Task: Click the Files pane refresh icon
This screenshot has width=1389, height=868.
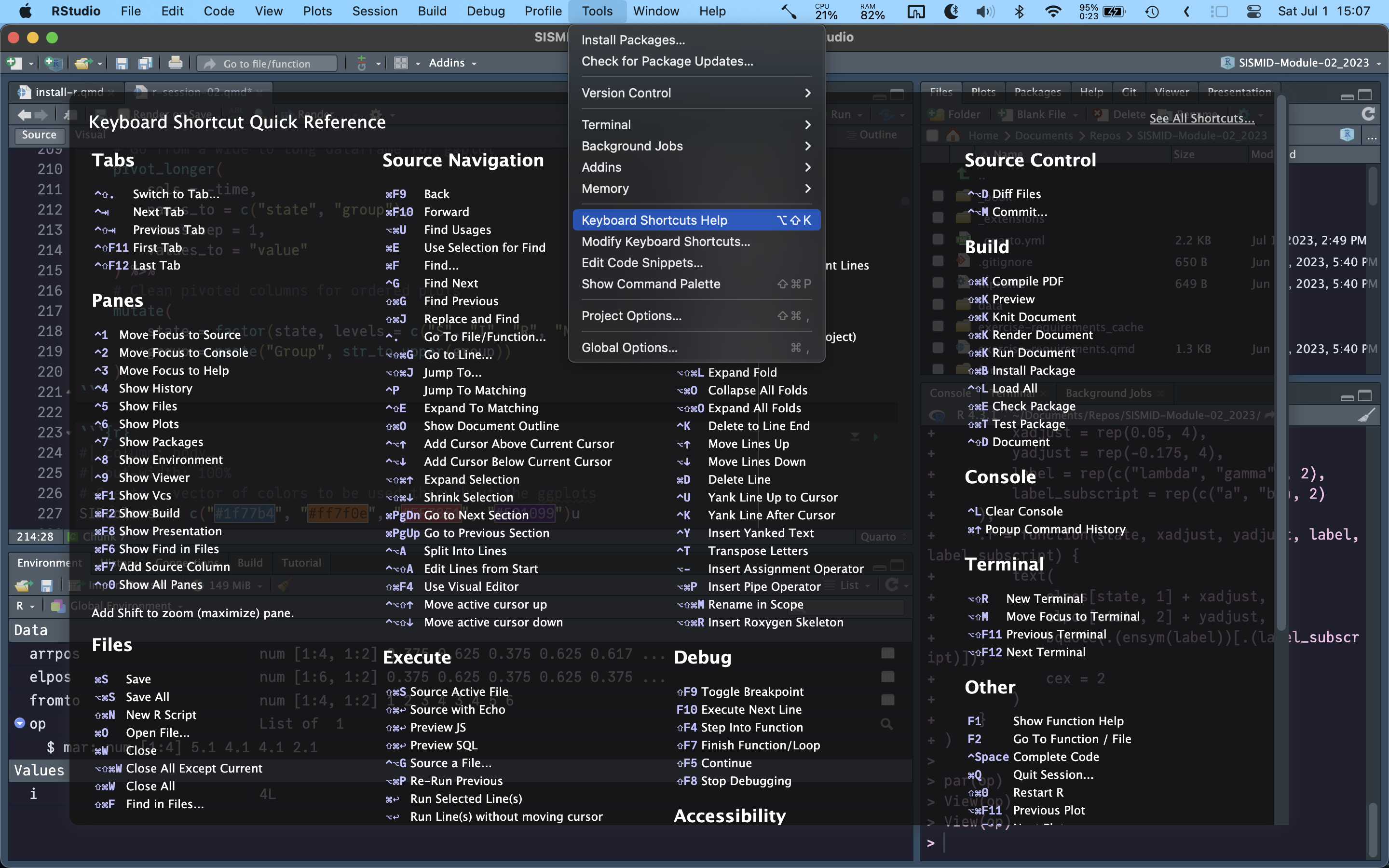Action: 1368,114
